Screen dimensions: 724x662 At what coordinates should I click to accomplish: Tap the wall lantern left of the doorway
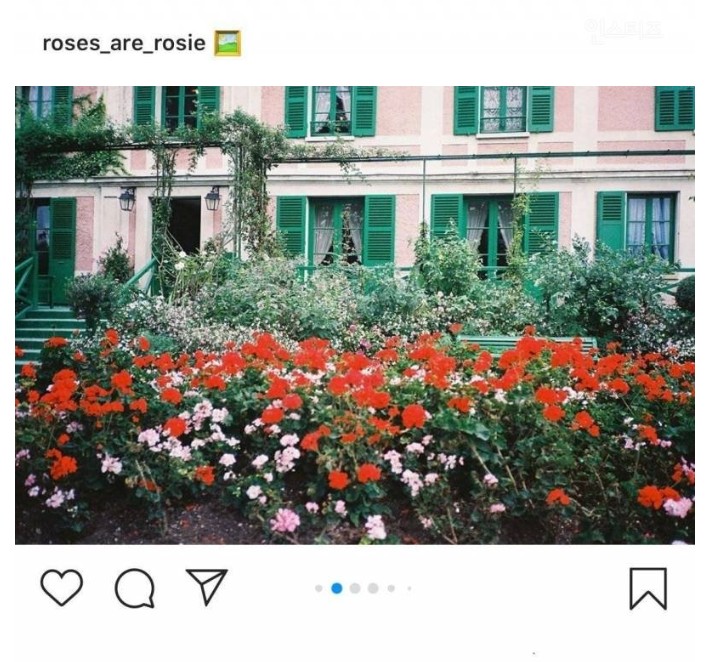[x=127, y=199]
